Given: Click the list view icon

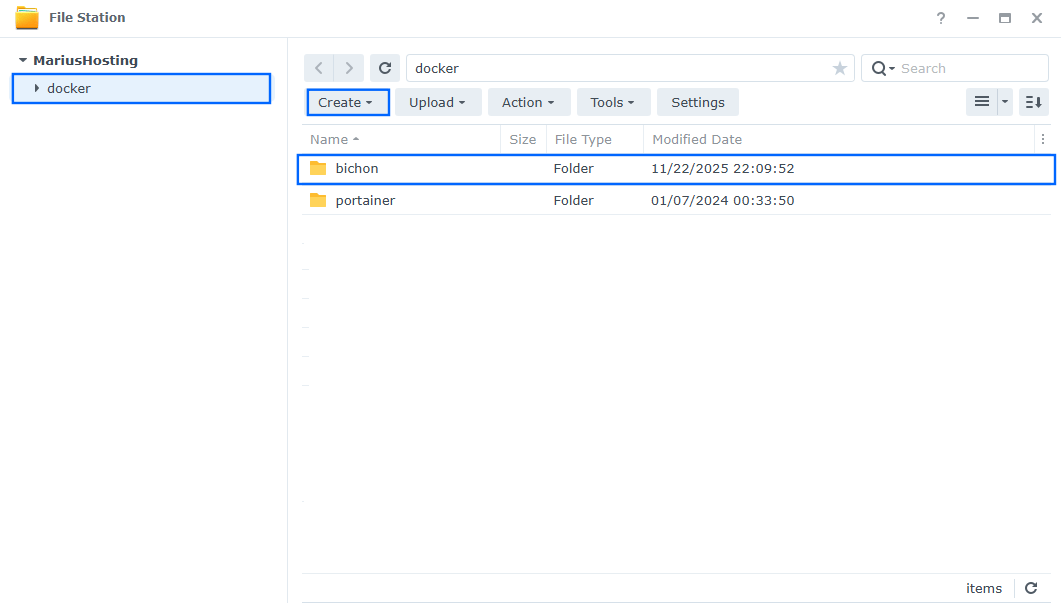Looking at the screenshot, I should (983, 102).
